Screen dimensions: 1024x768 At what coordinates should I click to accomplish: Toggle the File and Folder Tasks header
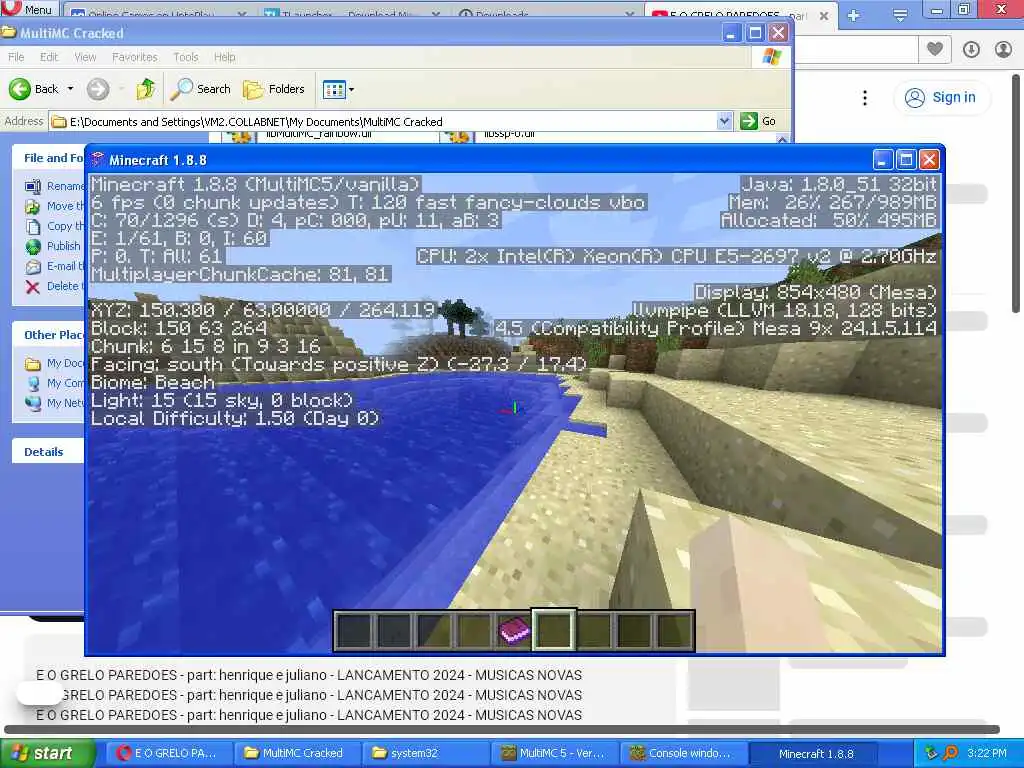coord(48,158)
